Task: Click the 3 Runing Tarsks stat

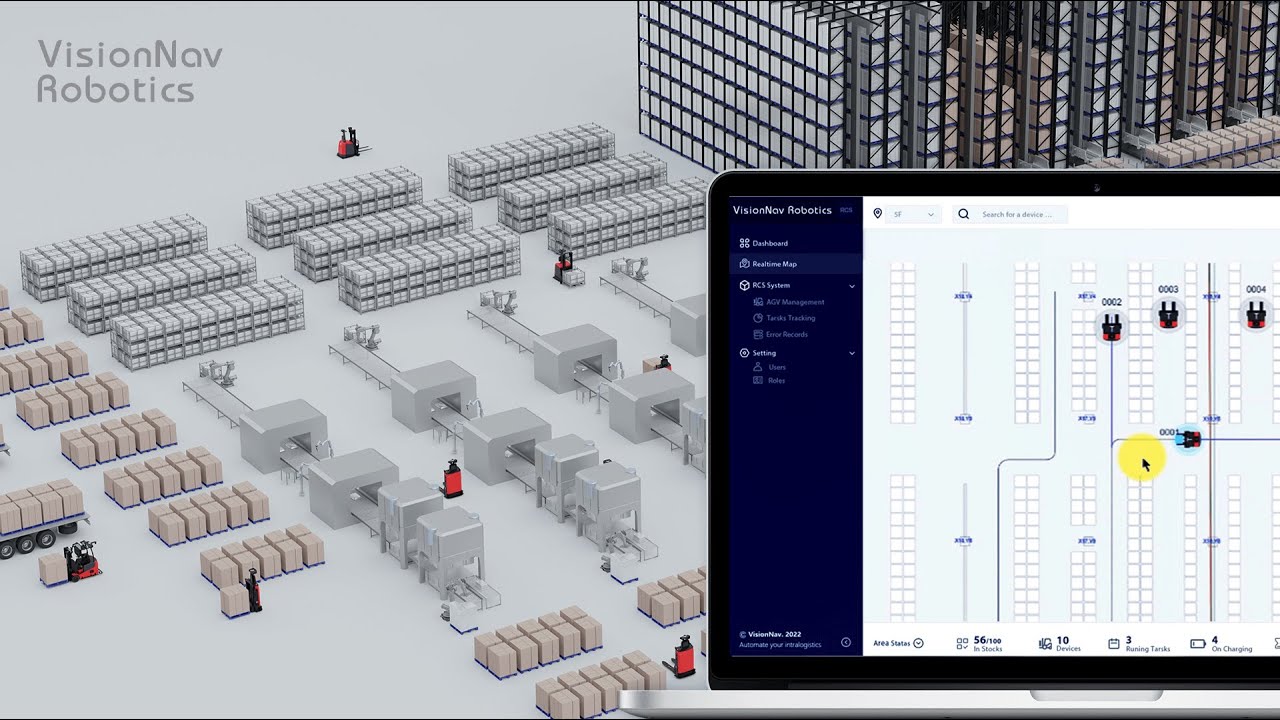Action: pyautogui.click(x=1148, y=644)
